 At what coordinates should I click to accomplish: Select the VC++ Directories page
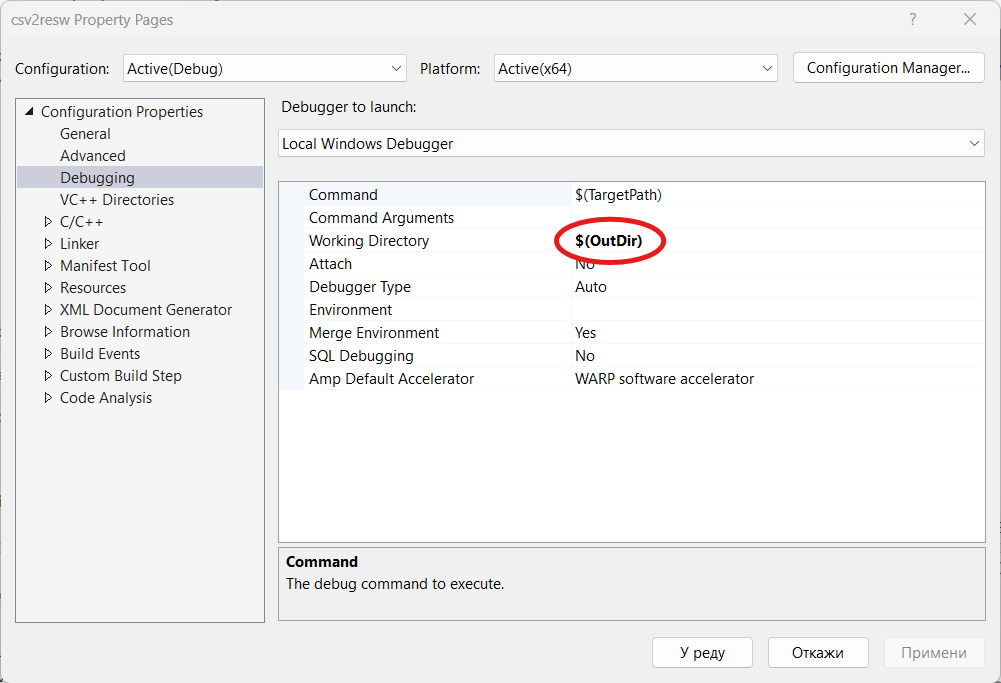[116, 200]
